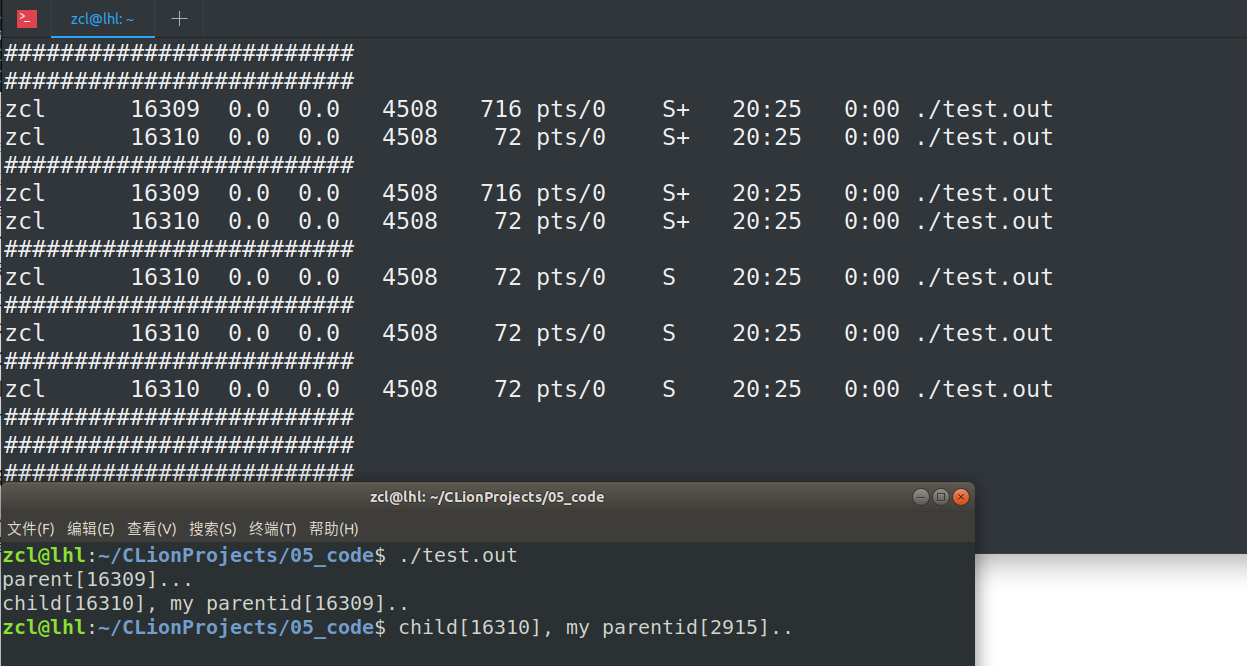1247x666 pixels.
Task: Switch to the zcl@lhl: ~ tab
Action: coord(102,18)
